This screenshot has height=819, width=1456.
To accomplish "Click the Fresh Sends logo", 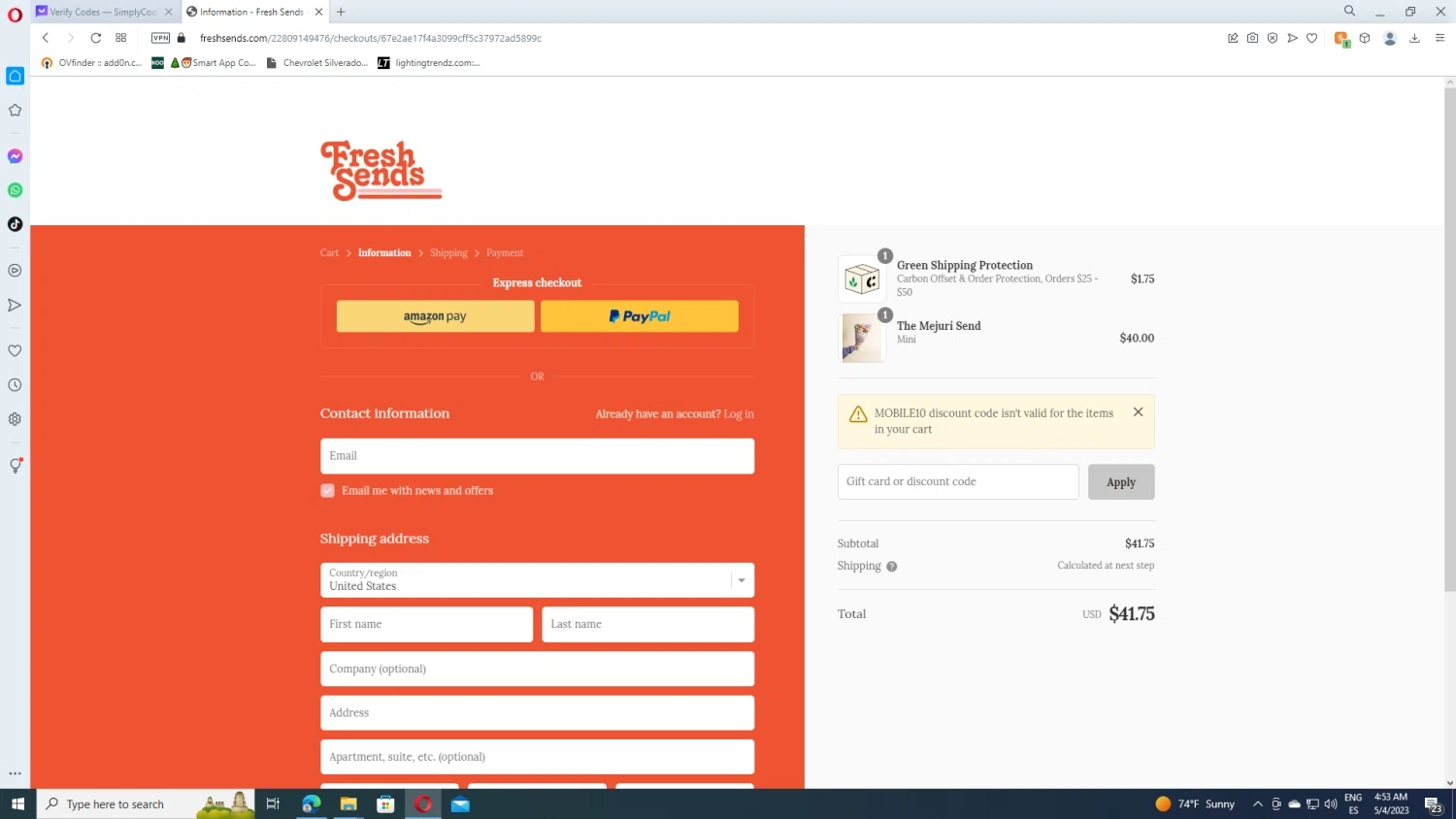I will [x=381, y=171].
